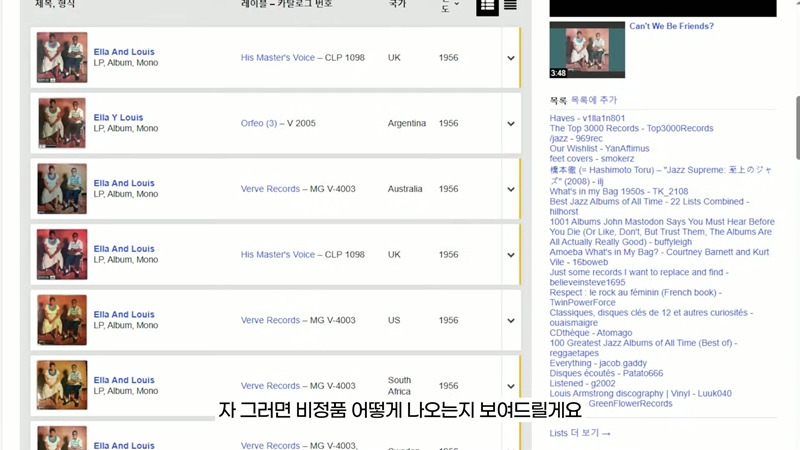Open cover thumbnail of first UK release
This screenshot has height=450, width=800.
click(62, 57)
